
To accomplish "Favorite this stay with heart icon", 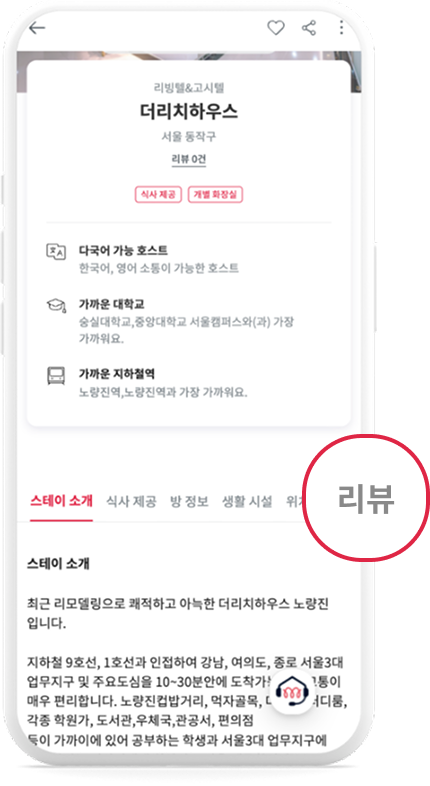I will point(275,28).
